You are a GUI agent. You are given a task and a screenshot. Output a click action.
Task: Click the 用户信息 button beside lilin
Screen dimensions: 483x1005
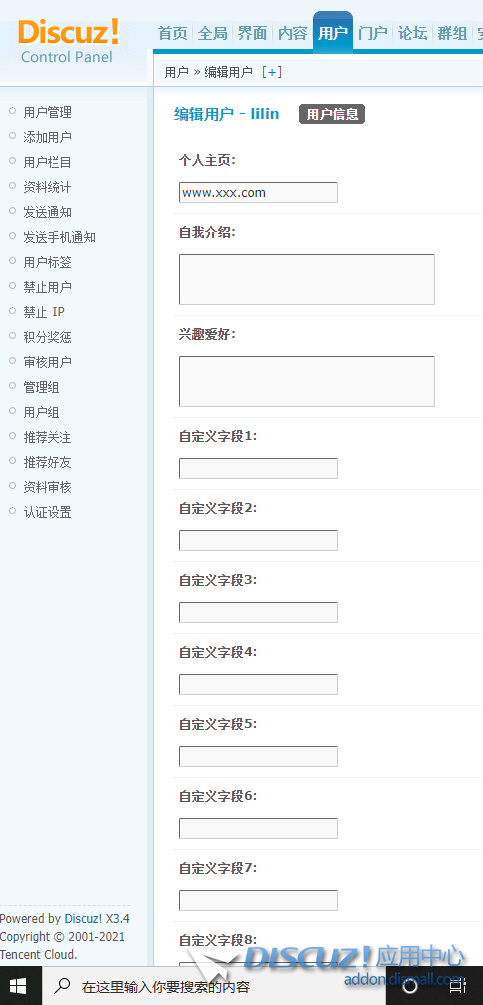point(332,114)
